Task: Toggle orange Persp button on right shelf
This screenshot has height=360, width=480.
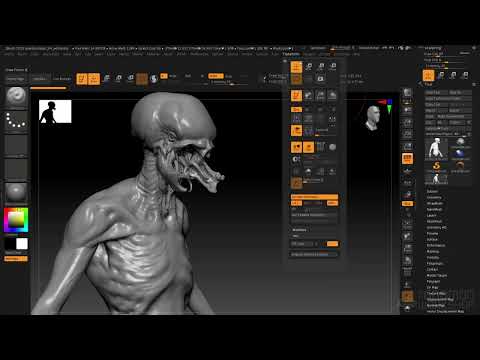Action: tap(407, 158)
